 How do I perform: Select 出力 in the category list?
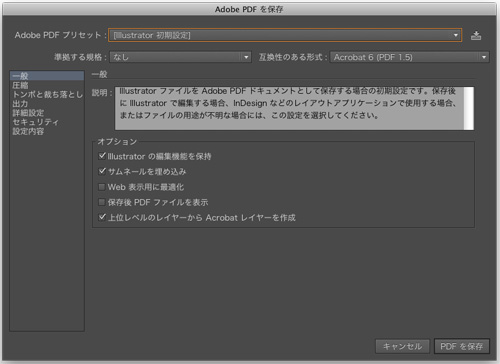[47, 104]
